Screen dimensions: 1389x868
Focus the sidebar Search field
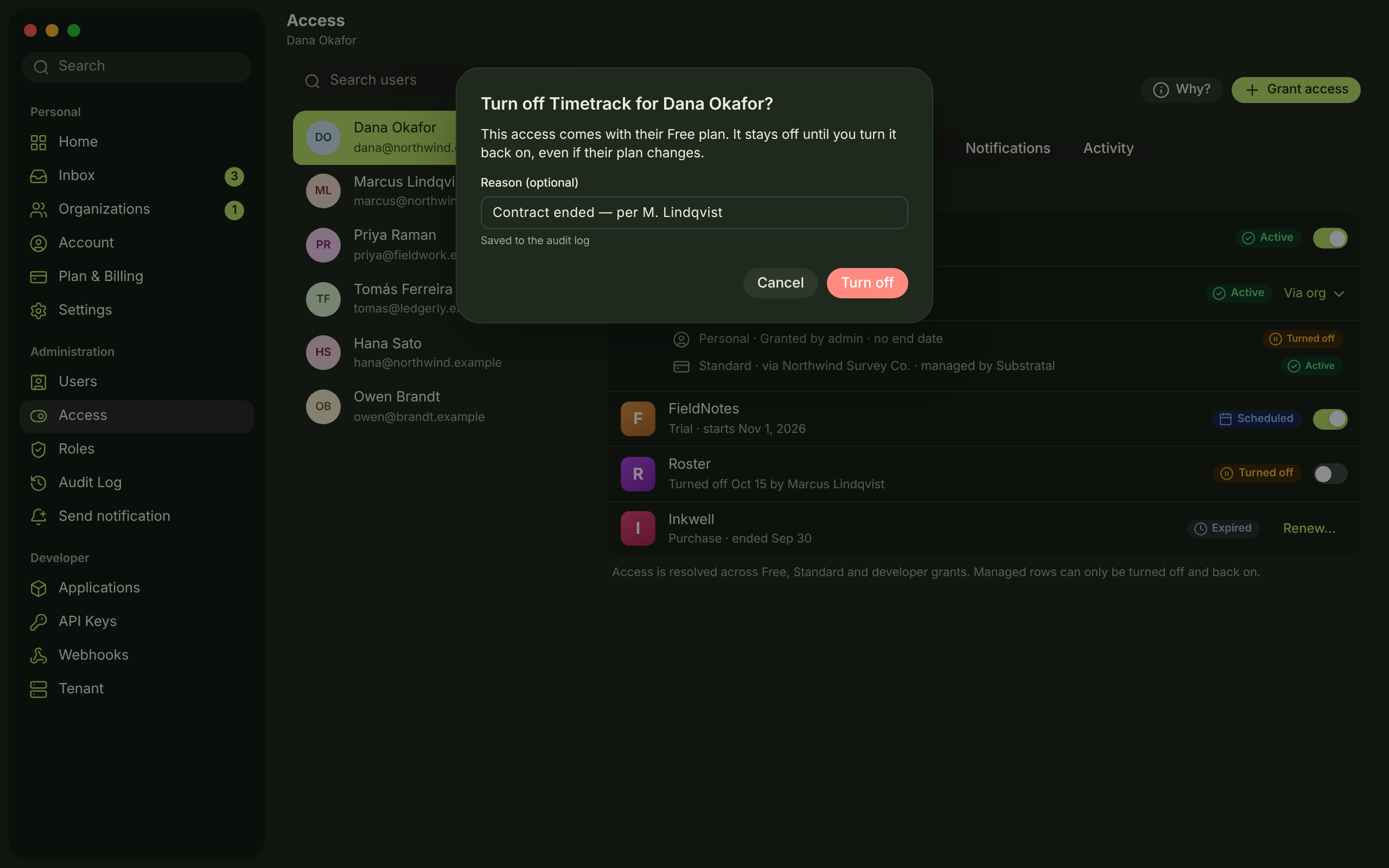pos(137,67)
